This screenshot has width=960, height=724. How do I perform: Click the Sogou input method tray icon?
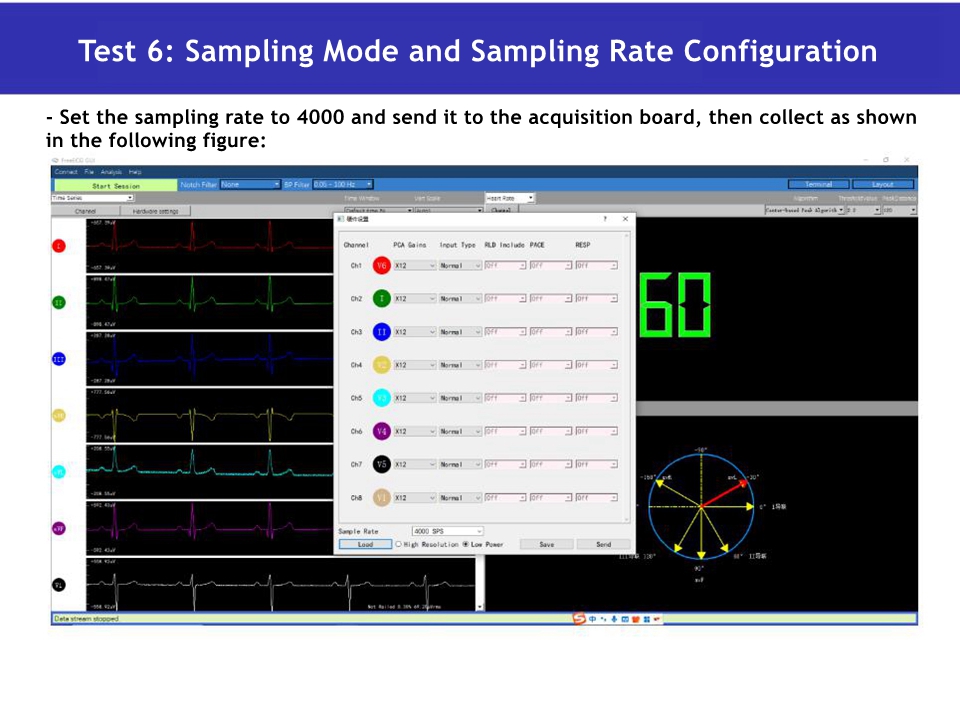tap(579, 619)
